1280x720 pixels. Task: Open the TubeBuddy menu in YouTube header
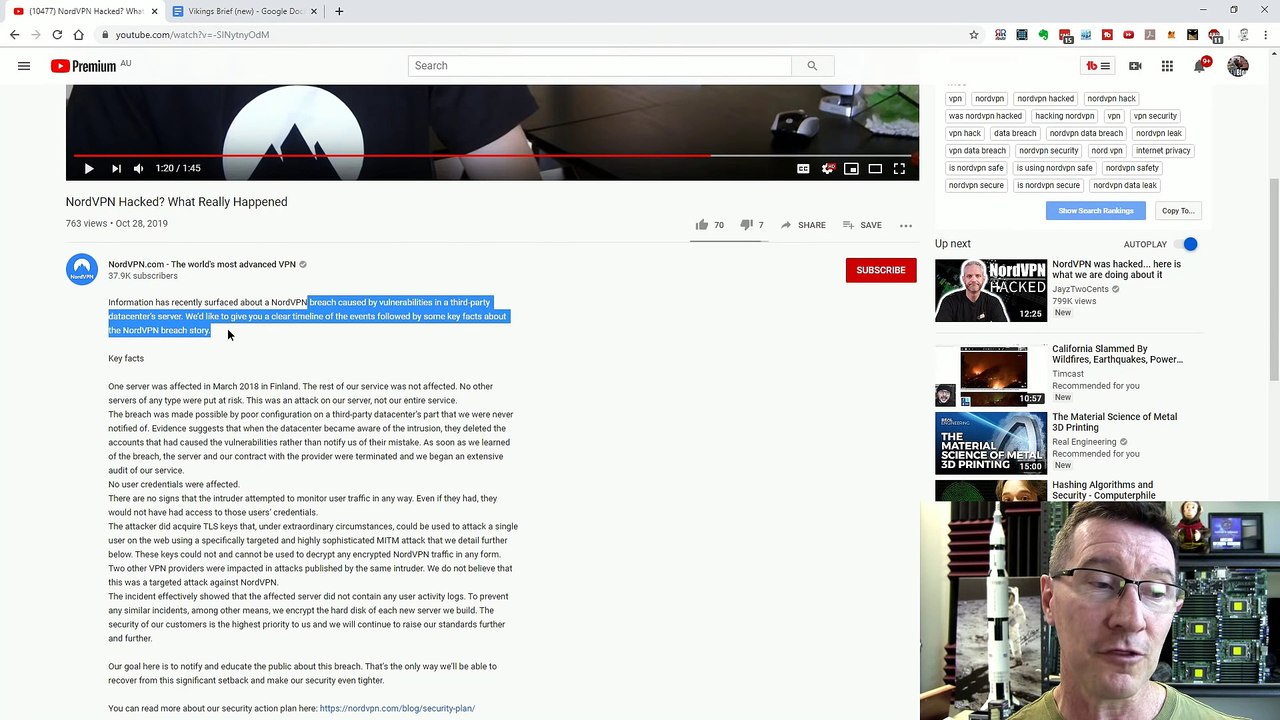(x=1098, y=66)
